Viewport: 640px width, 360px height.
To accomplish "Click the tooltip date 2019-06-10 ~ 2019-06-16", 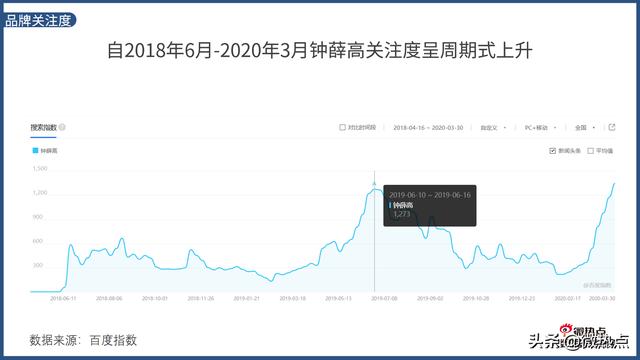I will 430,195.
